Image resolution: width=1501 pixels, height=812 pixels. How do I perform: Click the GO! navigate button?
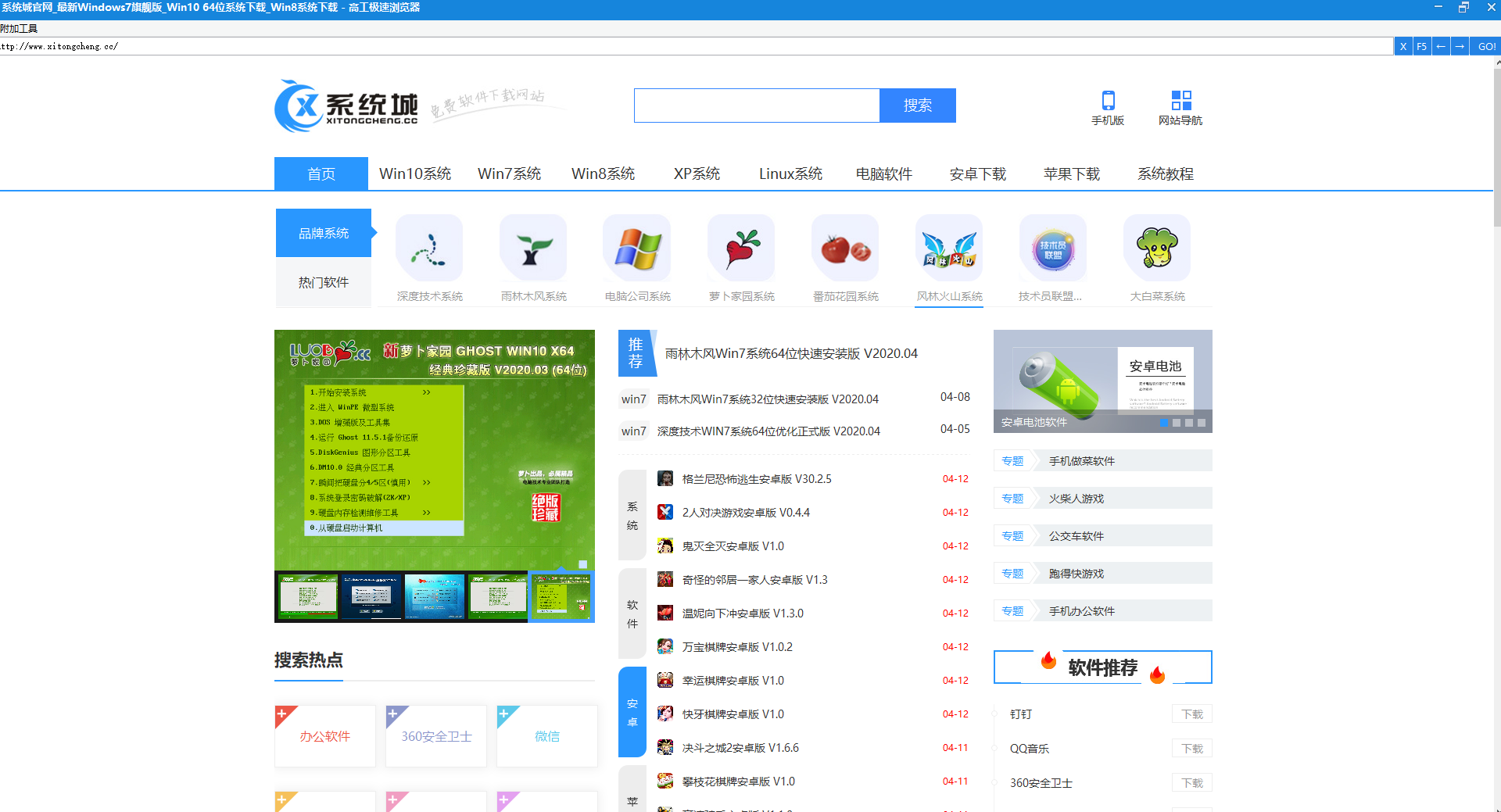tap(1486, 46)
